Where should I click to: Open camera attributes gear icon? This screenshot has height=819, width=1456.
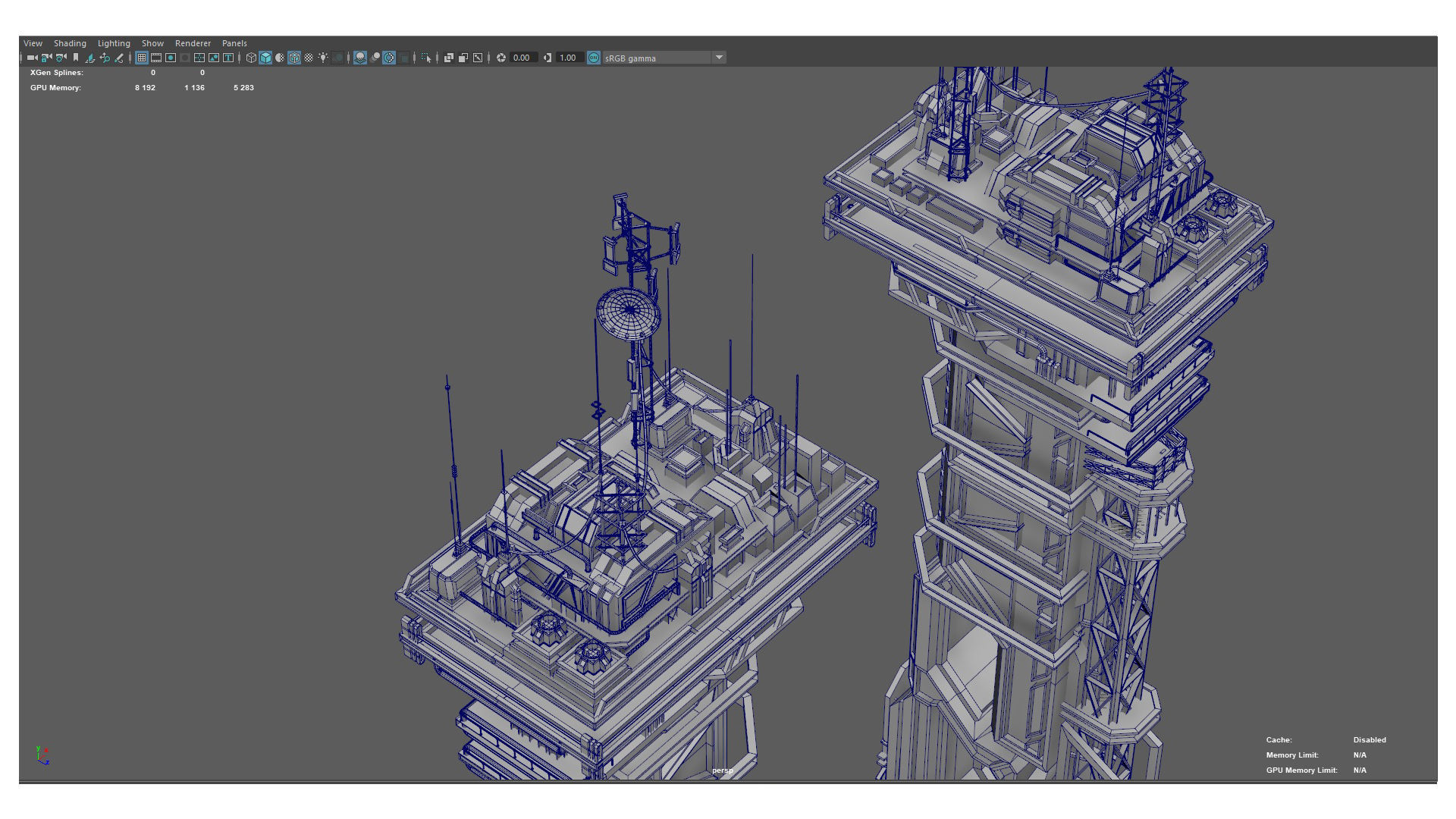[61, 58]
